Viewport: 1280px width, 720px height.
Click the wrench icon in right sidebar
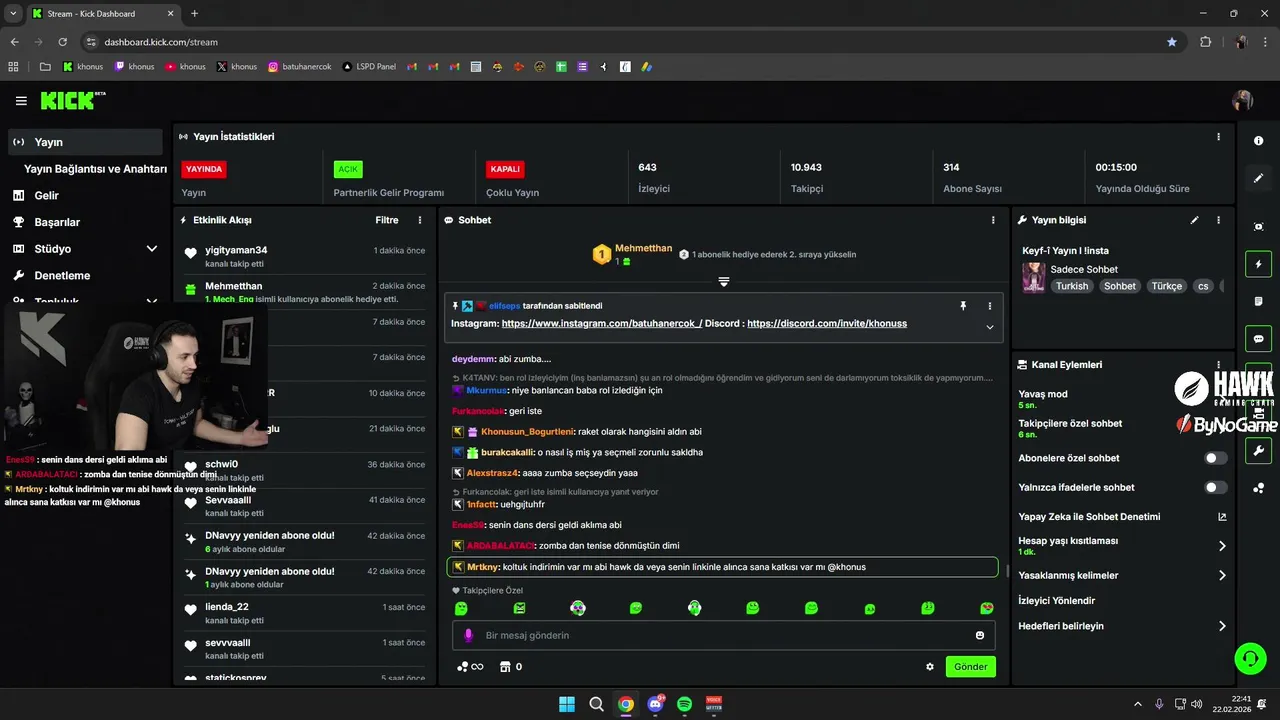[x=1259, y=451]
